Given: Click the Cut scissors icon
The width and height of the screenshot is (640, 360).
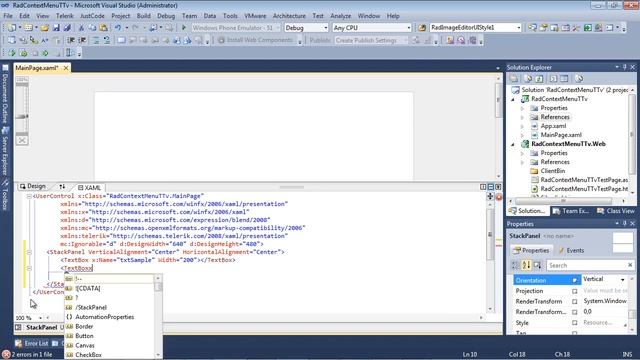Looking at the screenshot, I should pyautogui.click(x=81, y=28).
